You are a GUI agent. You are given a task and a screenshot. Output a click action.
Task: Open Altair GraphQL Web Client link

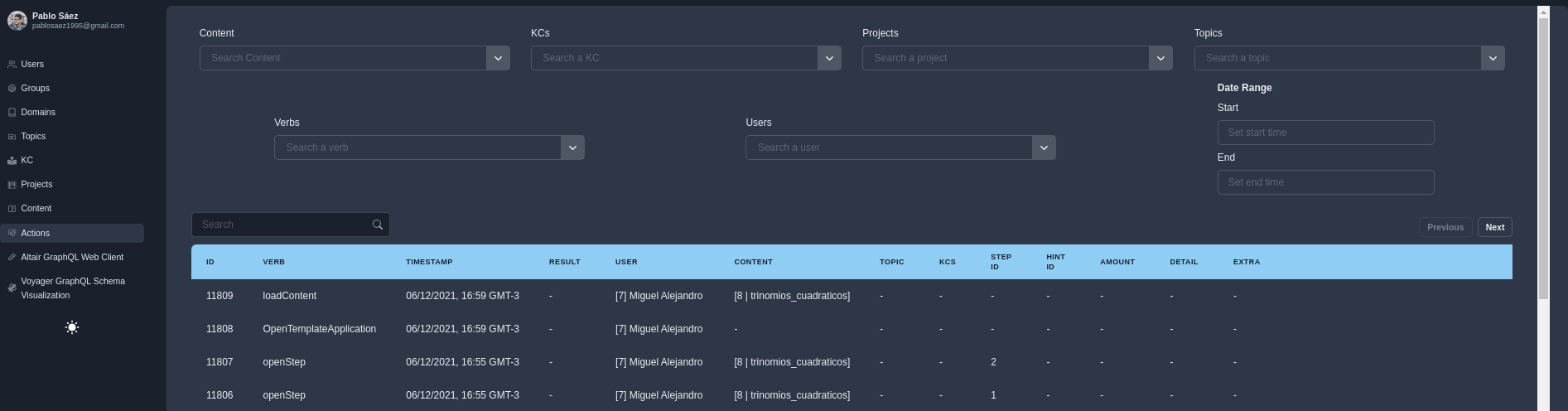tap(72, 257)
